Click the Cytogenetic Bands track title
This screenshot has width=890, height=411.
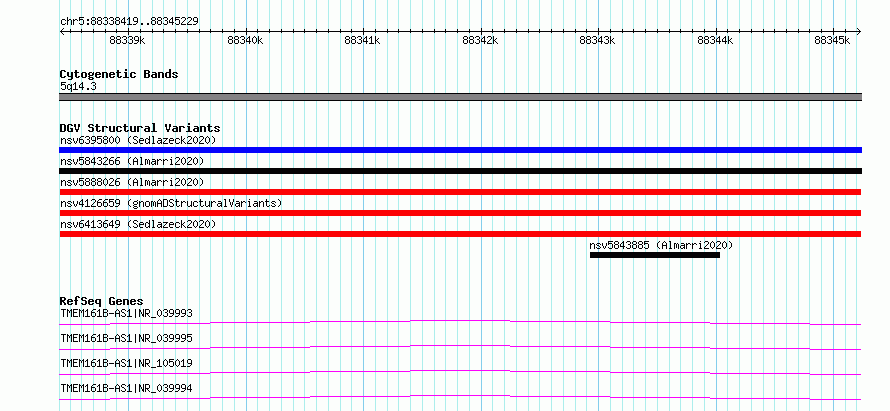click(x=119, y=74)
